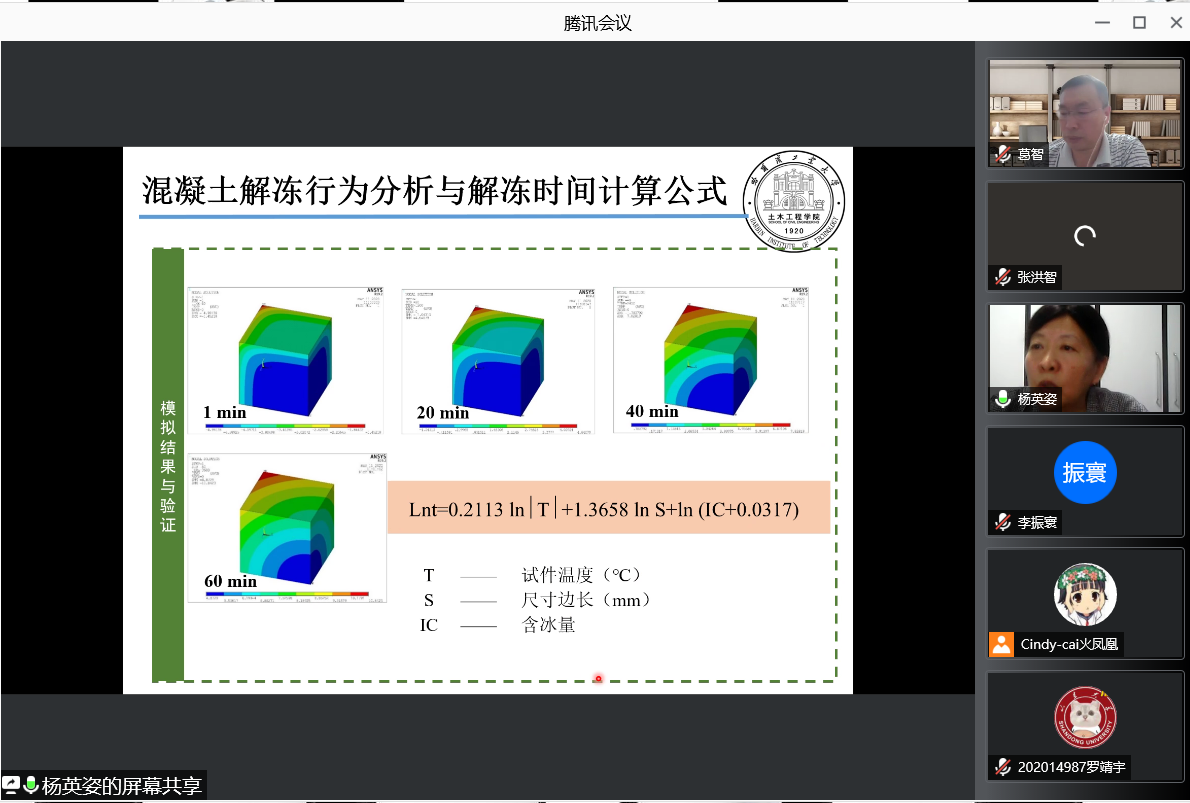The width and height of the screenshot is (1190, 803).
Task: Click the orange person icon beside Cindy-cai火凤凰
Action: click(1001, 644)
